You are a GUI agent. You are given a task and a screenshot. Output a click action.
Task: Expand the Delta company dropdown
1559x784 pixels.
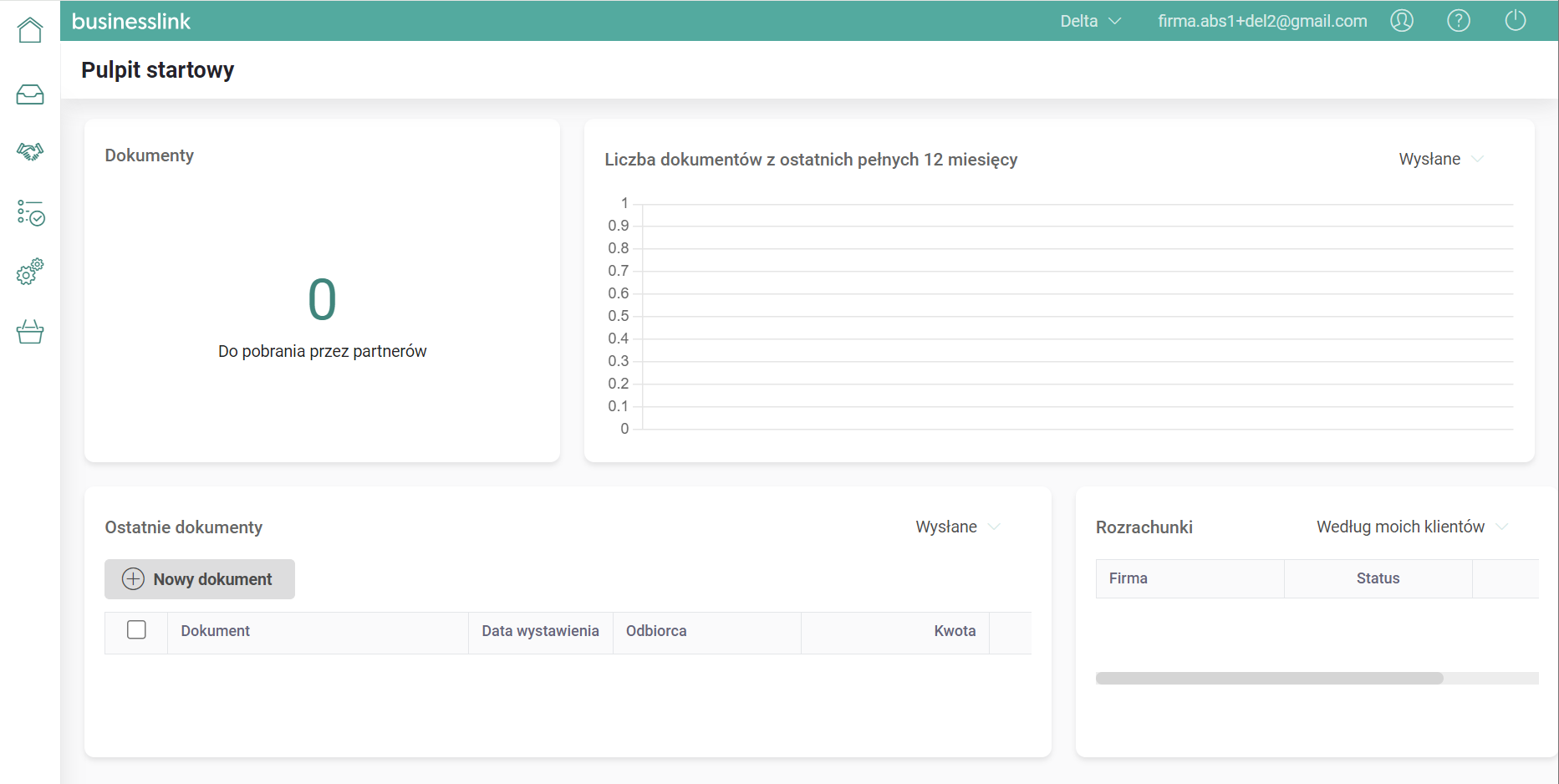[x=1091, y=22]
